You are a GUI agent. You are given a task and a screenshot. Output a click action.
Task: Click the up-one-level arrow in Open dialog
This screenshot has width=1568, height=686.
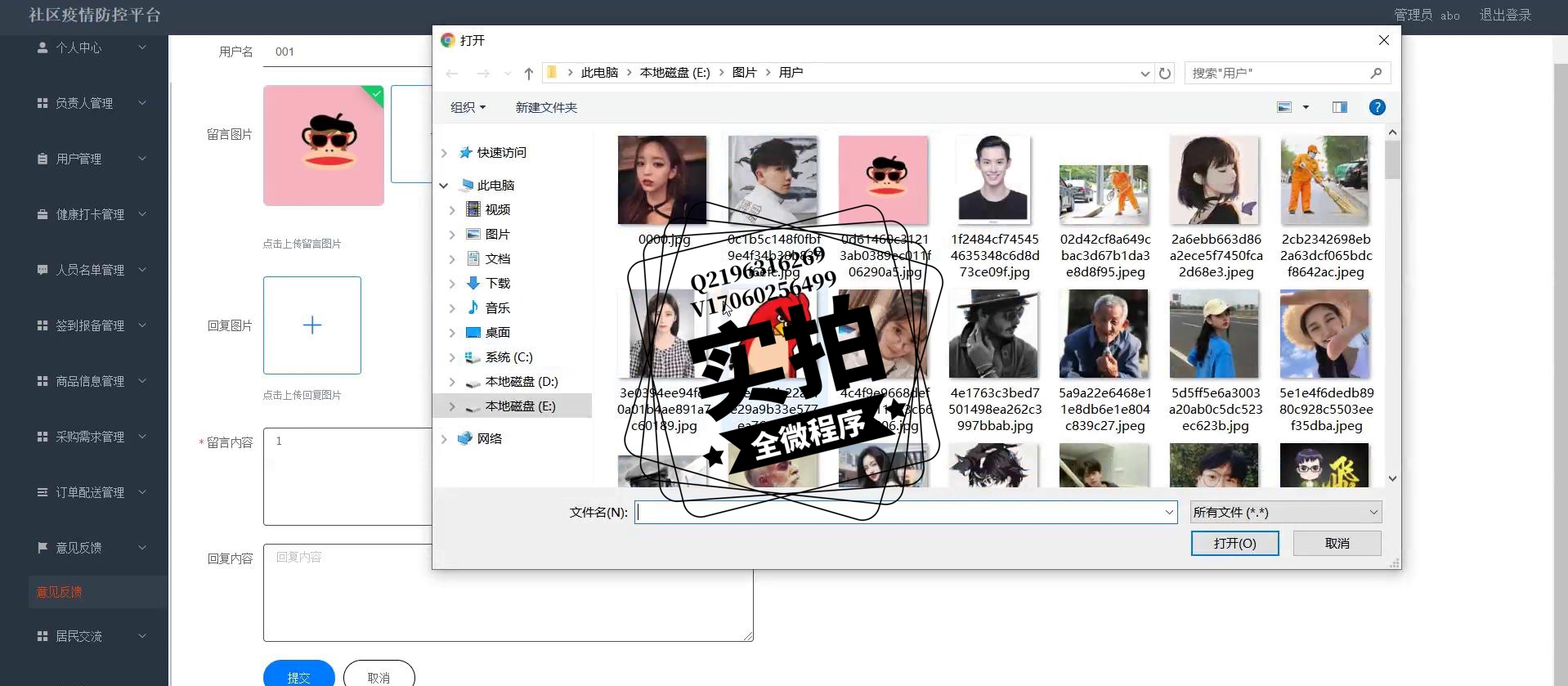(x=529, y=74)
